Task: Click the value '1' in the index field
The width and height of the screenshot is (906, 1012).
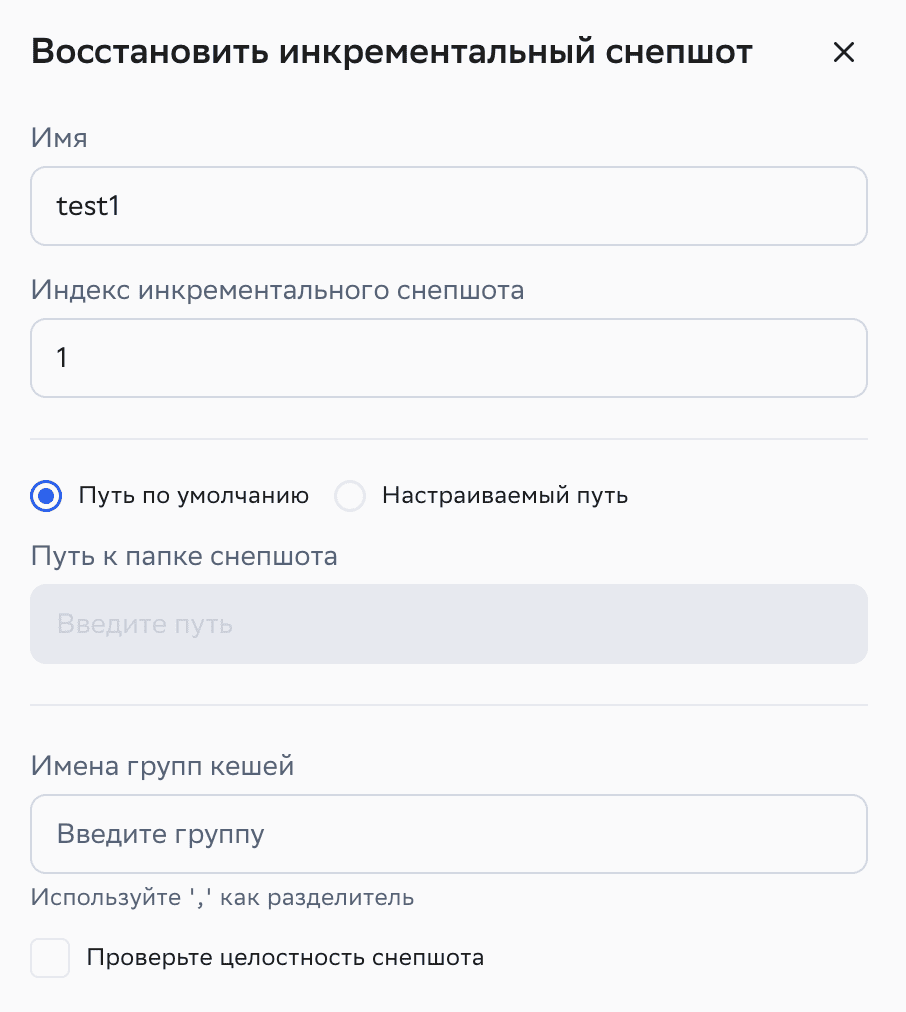Action: click(62, 358)
